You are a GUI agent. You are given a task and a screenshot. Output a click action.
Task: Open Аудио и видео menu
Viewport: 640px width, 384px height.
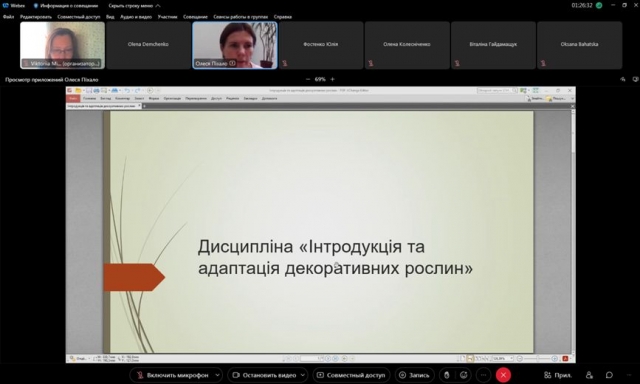coord(136,17)
